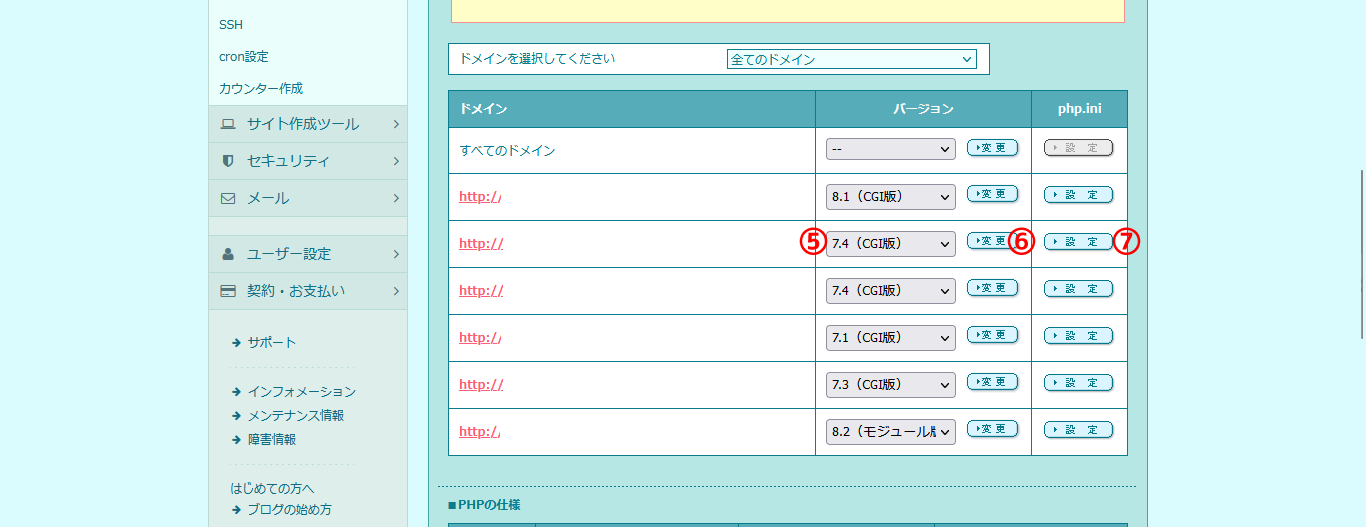Open the 8.2（モジュール版） version dropdown
The height and width of the screenshot is (527, 1366).
[x=890, y=432]
